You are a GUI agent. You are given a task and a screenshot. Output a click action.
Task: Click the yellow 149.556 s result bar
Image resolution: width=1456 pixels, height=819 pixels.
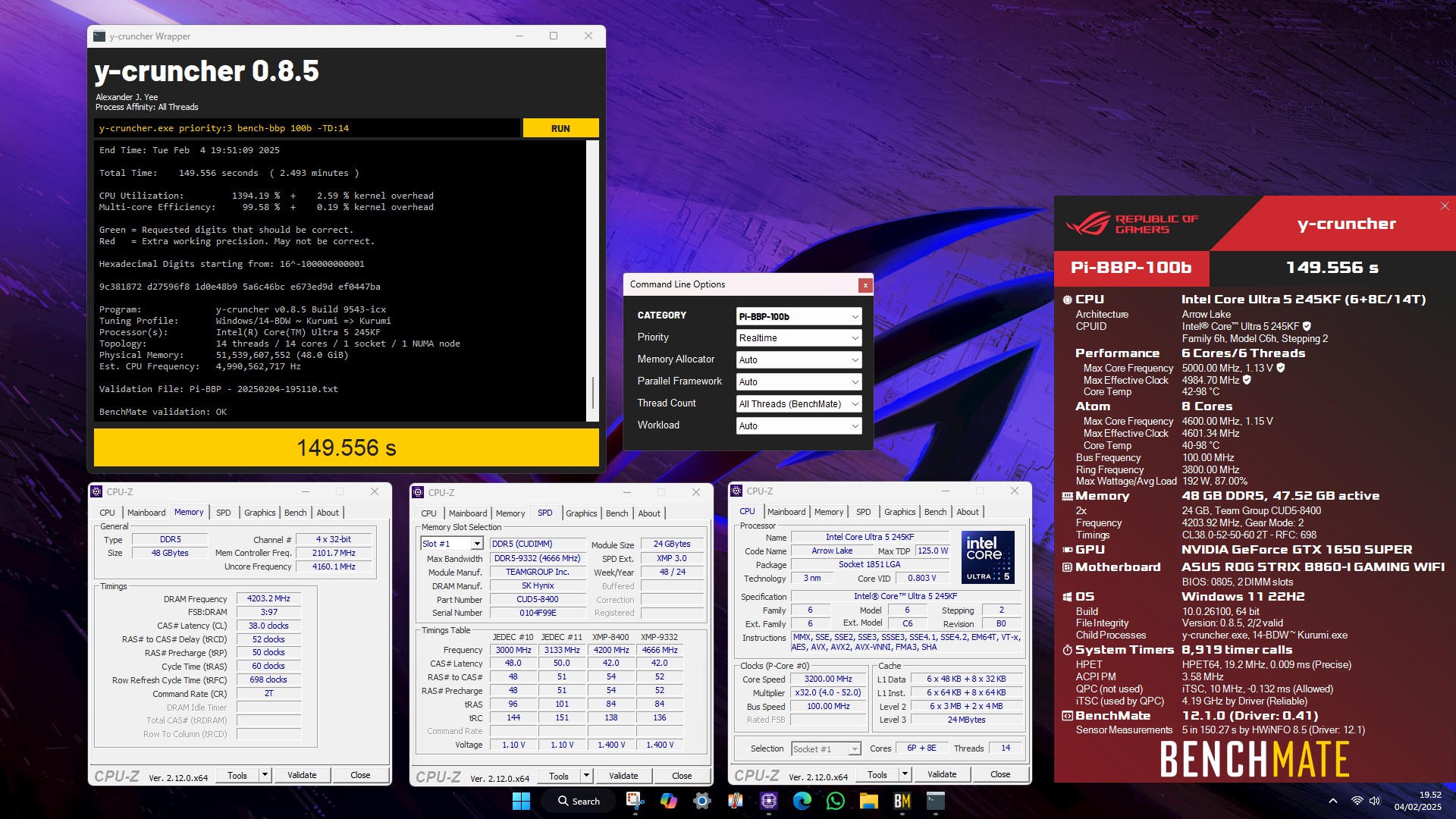(347, 447)
